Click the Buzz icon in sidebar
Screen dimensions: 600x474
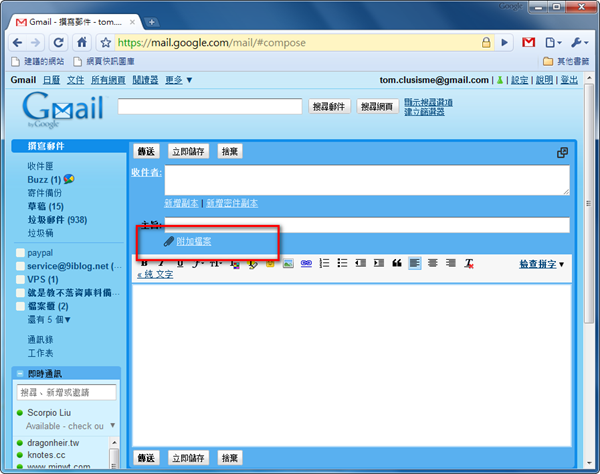[69, 179]
